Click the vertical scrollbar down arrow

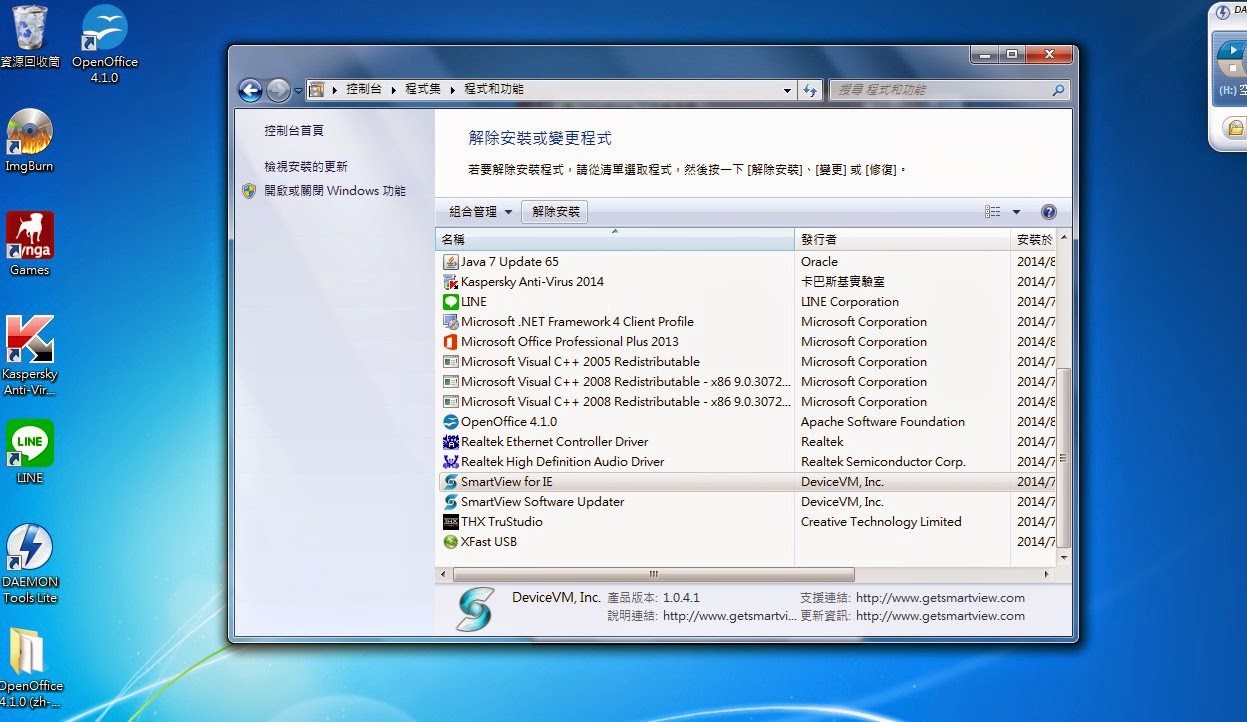1064,558
